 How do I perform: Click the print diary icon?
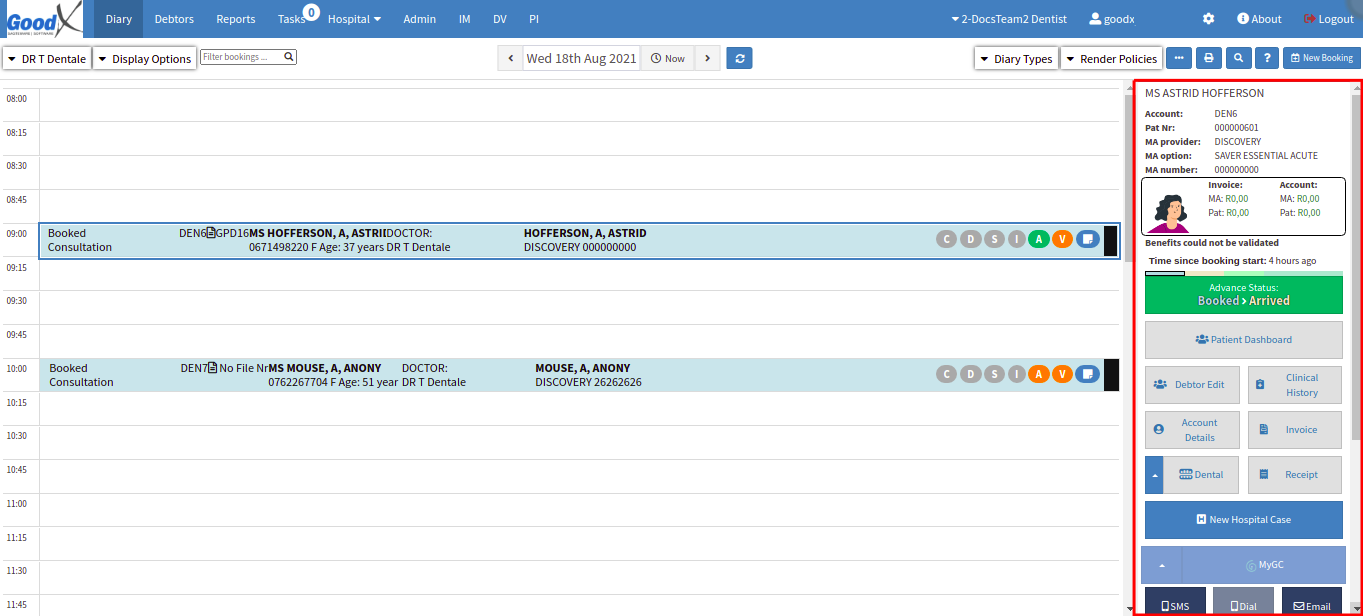click(1208, 59)
